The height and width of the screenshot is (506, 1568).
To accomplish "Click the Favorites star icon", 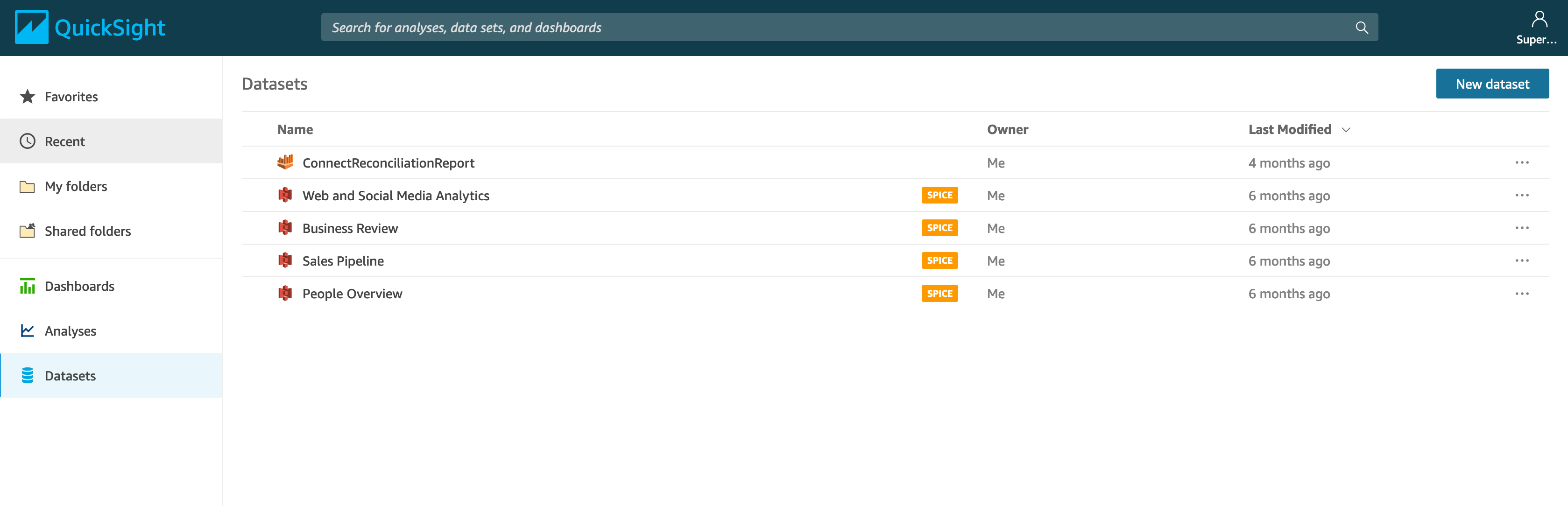I will coord(28,97).
